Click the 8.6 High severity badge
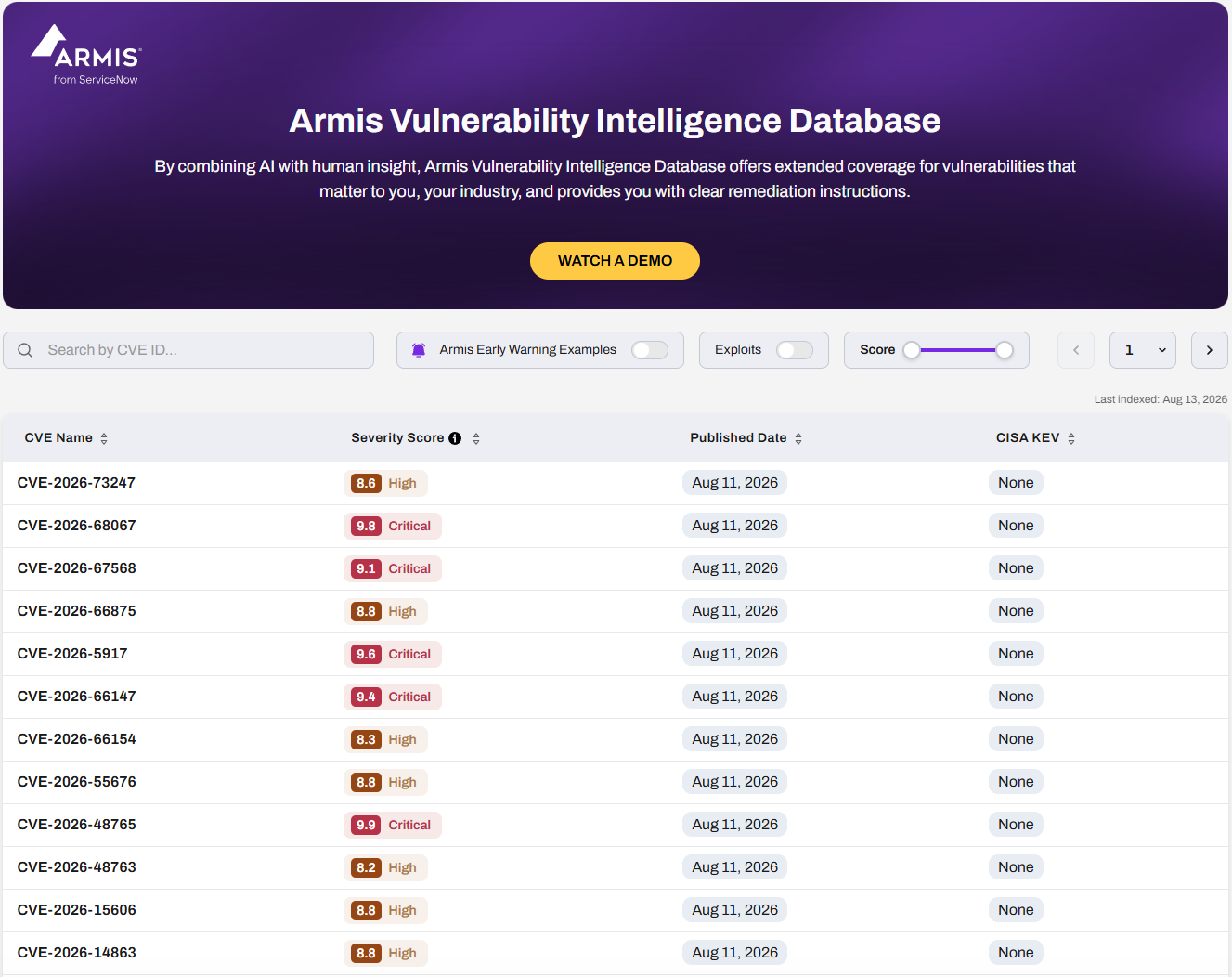The width and height of the screenshot is (1232, 977). (x=385, y=483)
